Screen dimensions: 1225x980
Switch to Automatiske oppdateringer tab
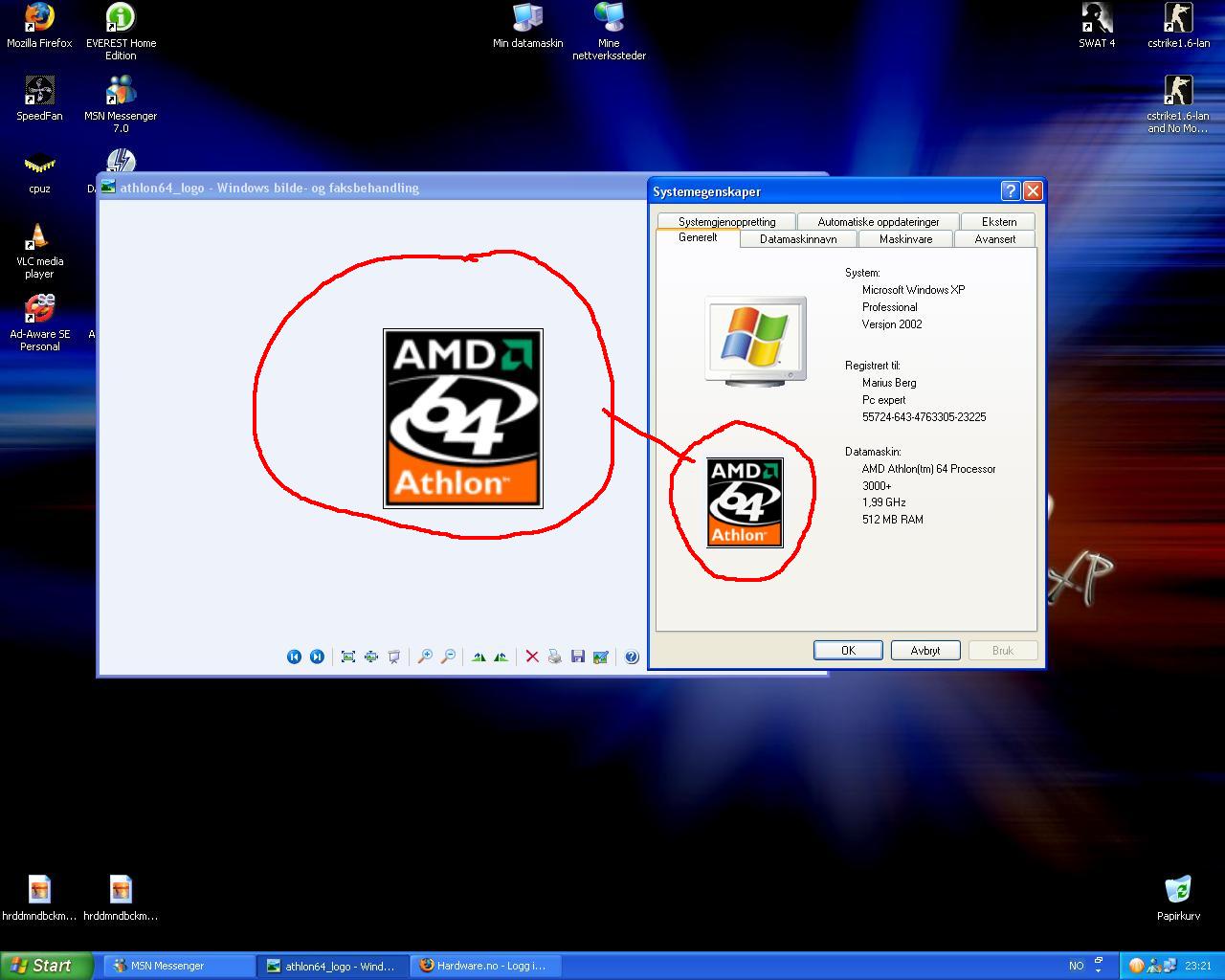(x=878, y=221)
